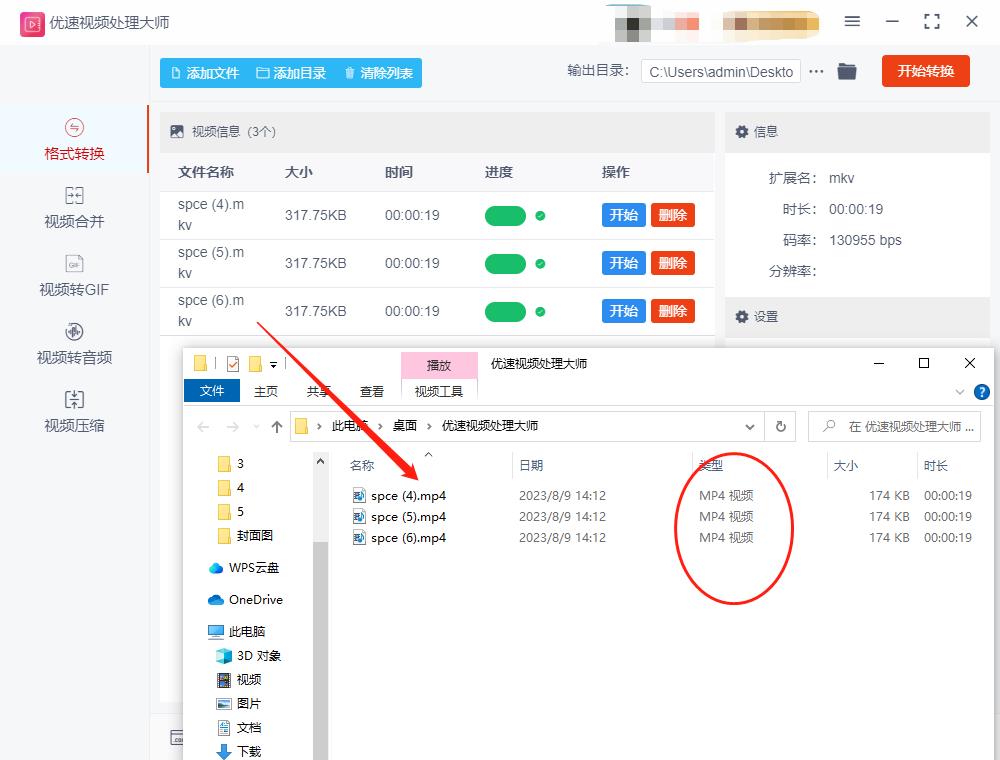The height and width of the screenshot is (760, 1000).
Task: Open 3D 对象 in the navigation pane
Action: pos(249,655)
